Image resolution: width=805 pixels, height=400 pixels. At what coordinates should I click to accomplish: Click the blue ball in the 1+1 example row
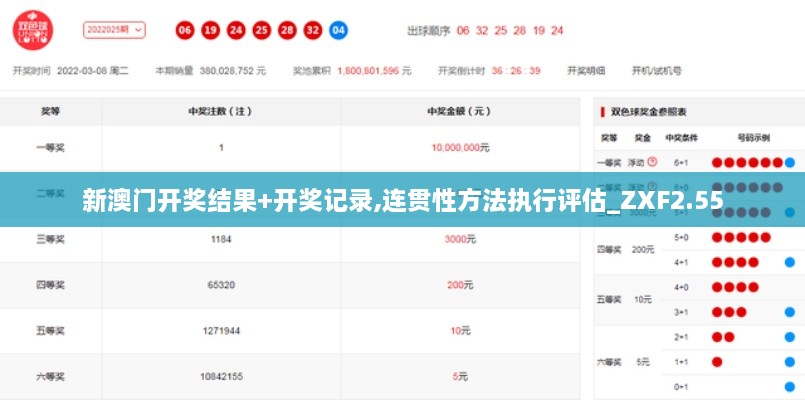click(790, 362)
